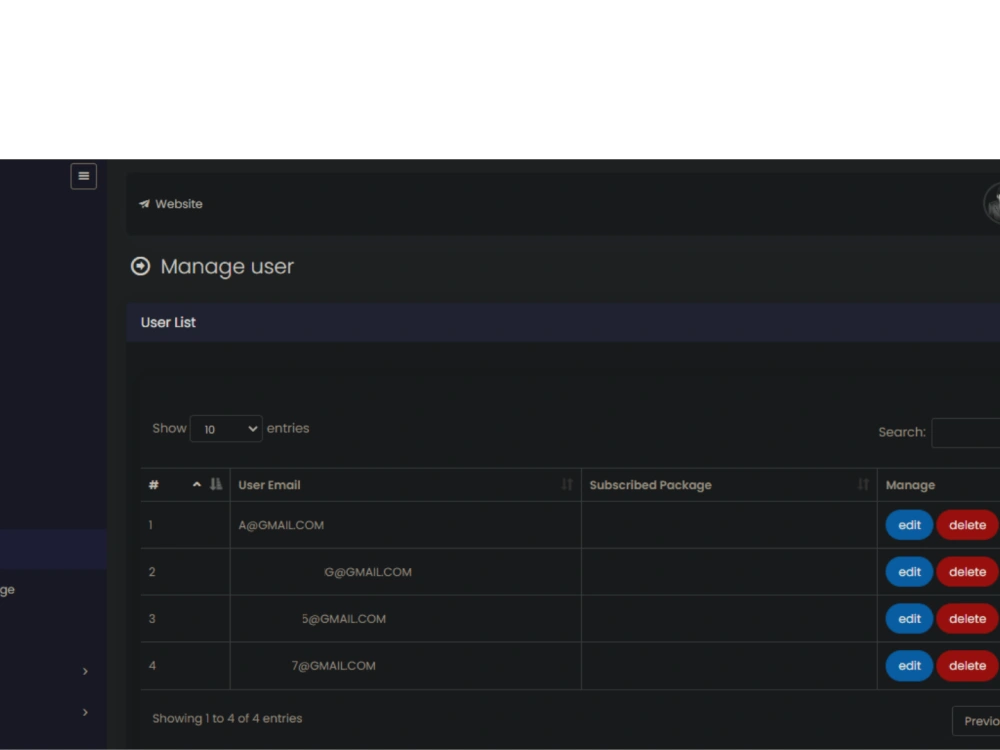Select the 5@GMAIL.COM email cell
Viewport: 1000px width, 750px height.
[406, 619]
